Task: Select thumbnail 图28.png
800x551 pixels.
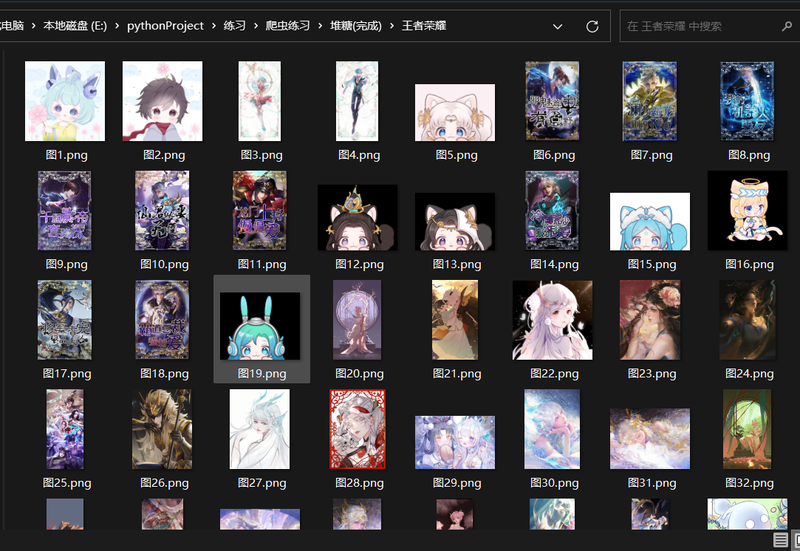Action: (357, 429)
